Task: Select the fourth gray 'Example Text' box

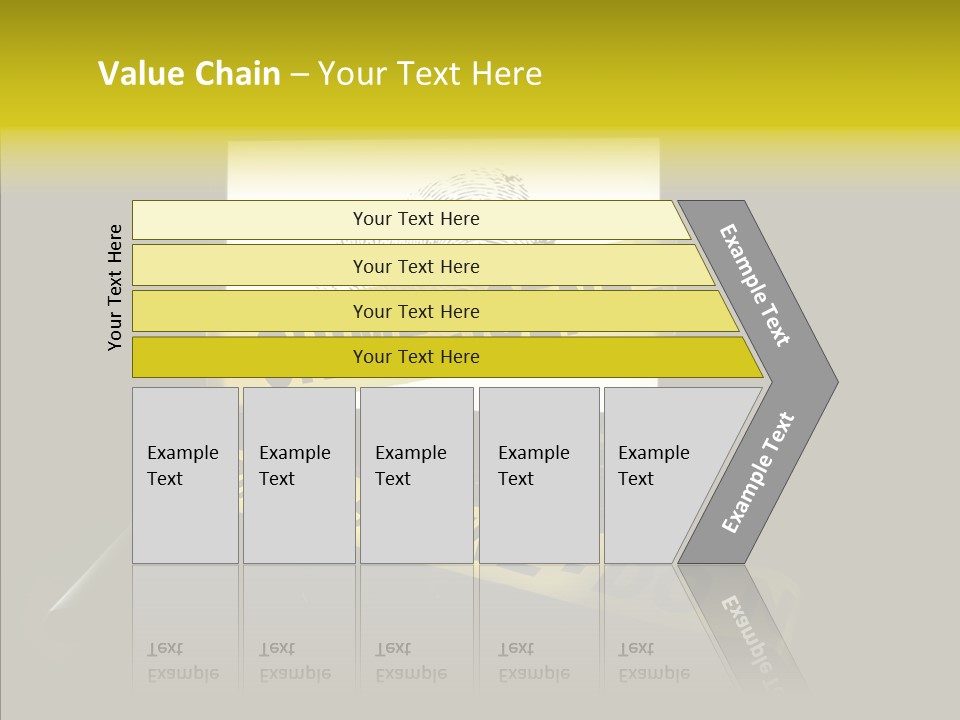Action: 538,474
